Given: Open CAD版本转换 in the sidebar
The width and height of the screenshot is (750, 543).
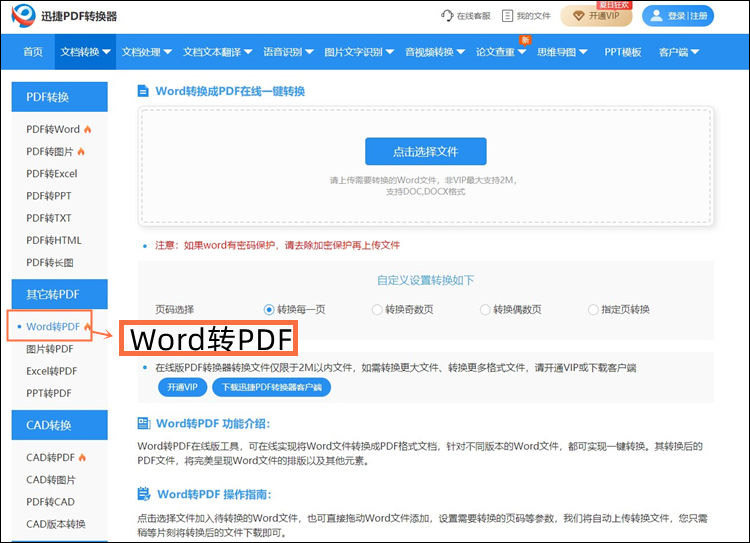Looking at the screenshot, I should coord(56,524).
